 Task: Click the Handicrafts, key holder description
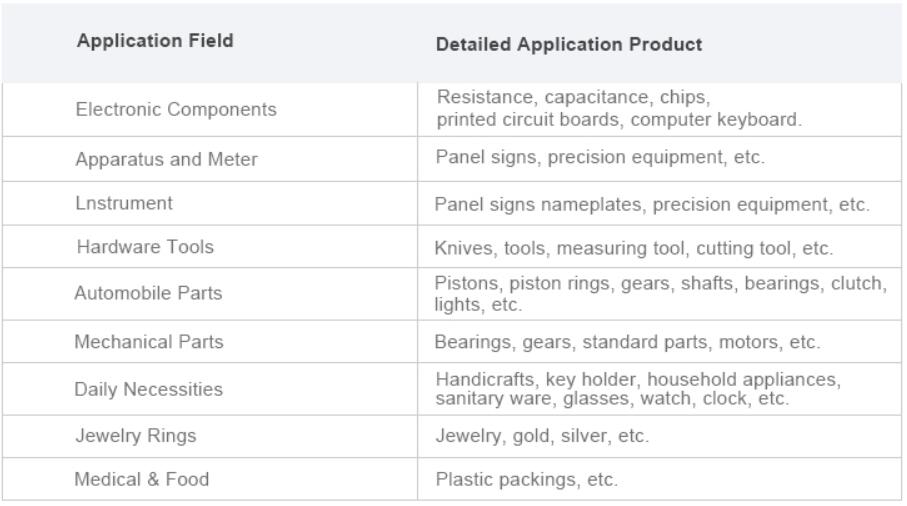tap(638, 389)
